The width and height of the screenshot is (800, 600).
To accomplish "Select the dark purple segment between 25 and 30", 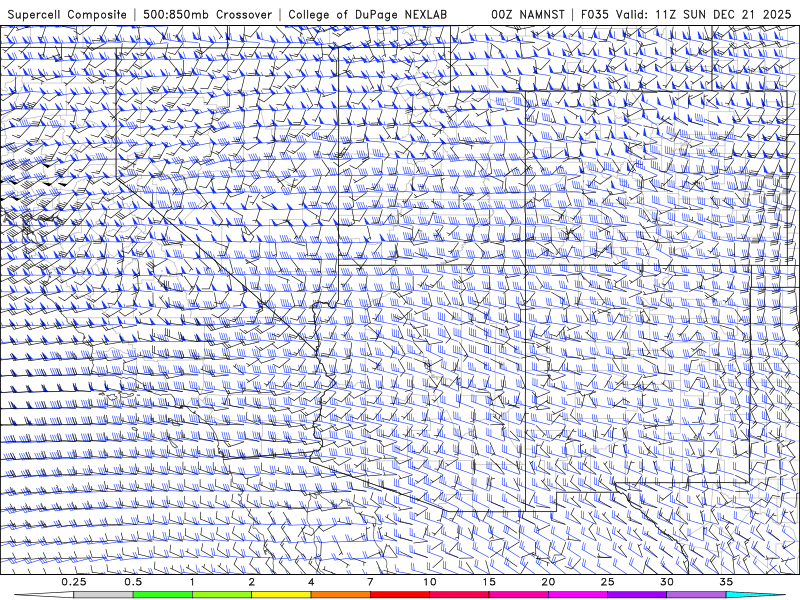I will tap(637, 595).
